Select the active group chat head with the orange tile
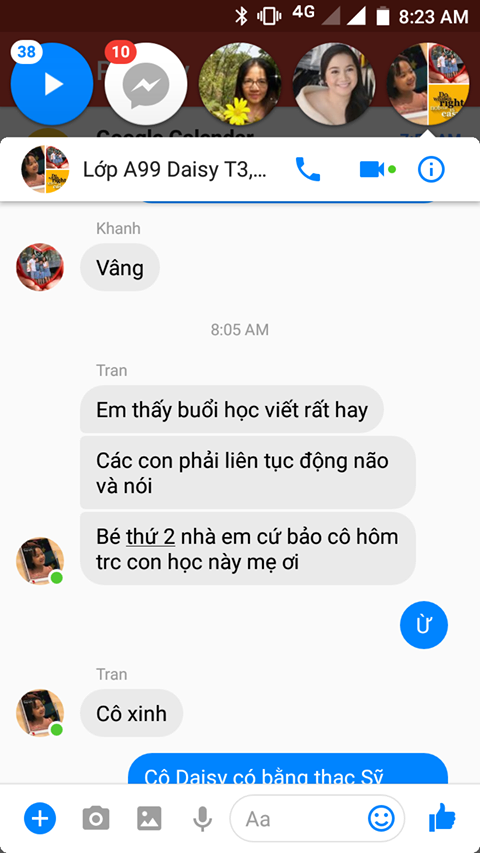The height and width of the screenshot is (853, 480). coord(428,84)
